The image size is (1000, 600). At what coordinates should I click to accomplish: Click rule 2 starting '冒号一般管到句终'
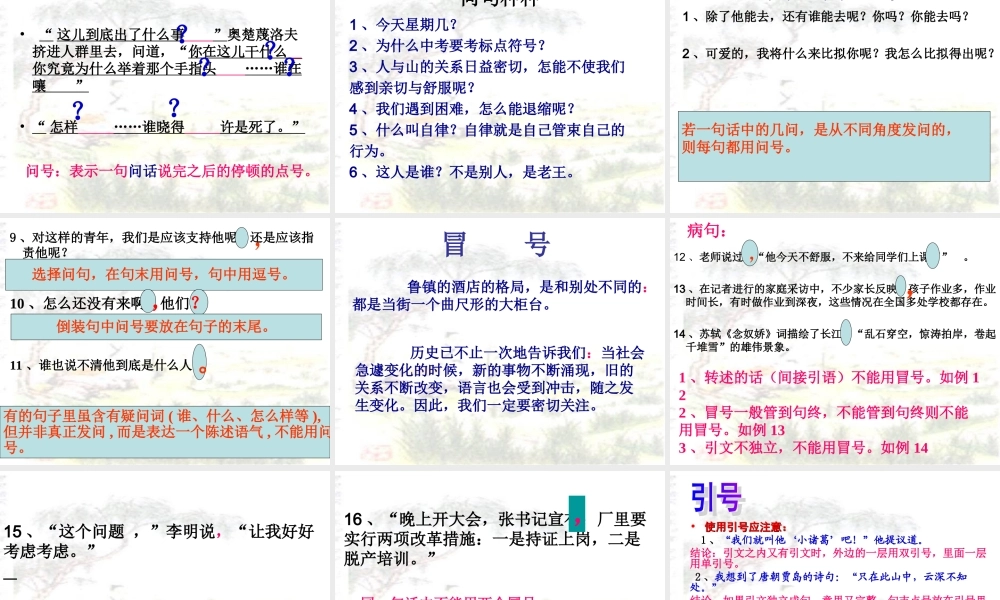(823, 421)
